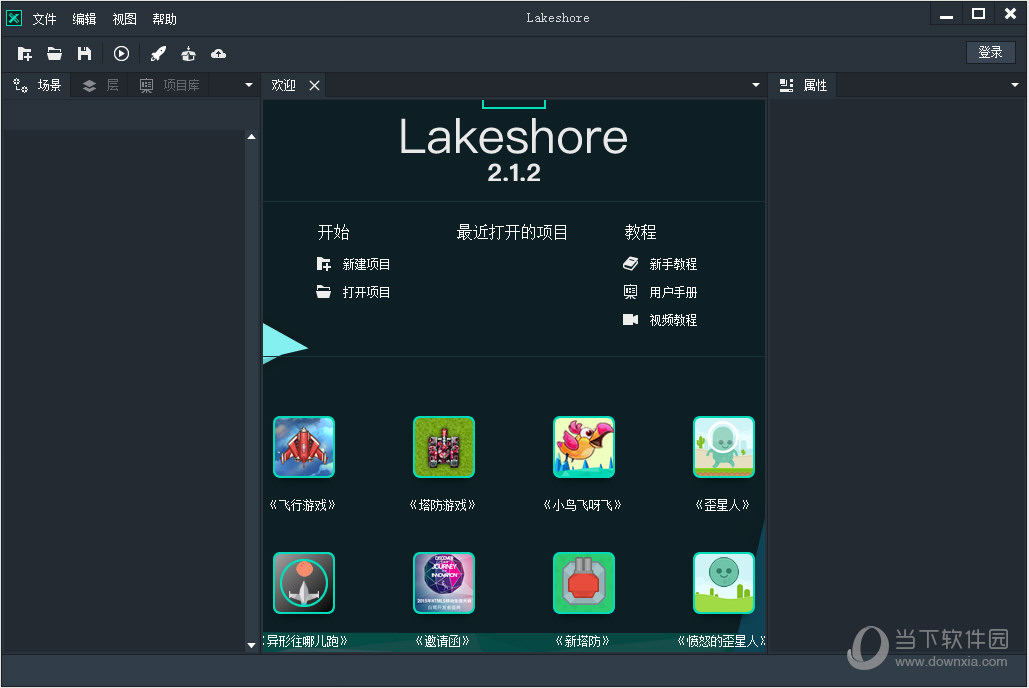
Task: Open the 文件 menu
Action: (45, 19)
